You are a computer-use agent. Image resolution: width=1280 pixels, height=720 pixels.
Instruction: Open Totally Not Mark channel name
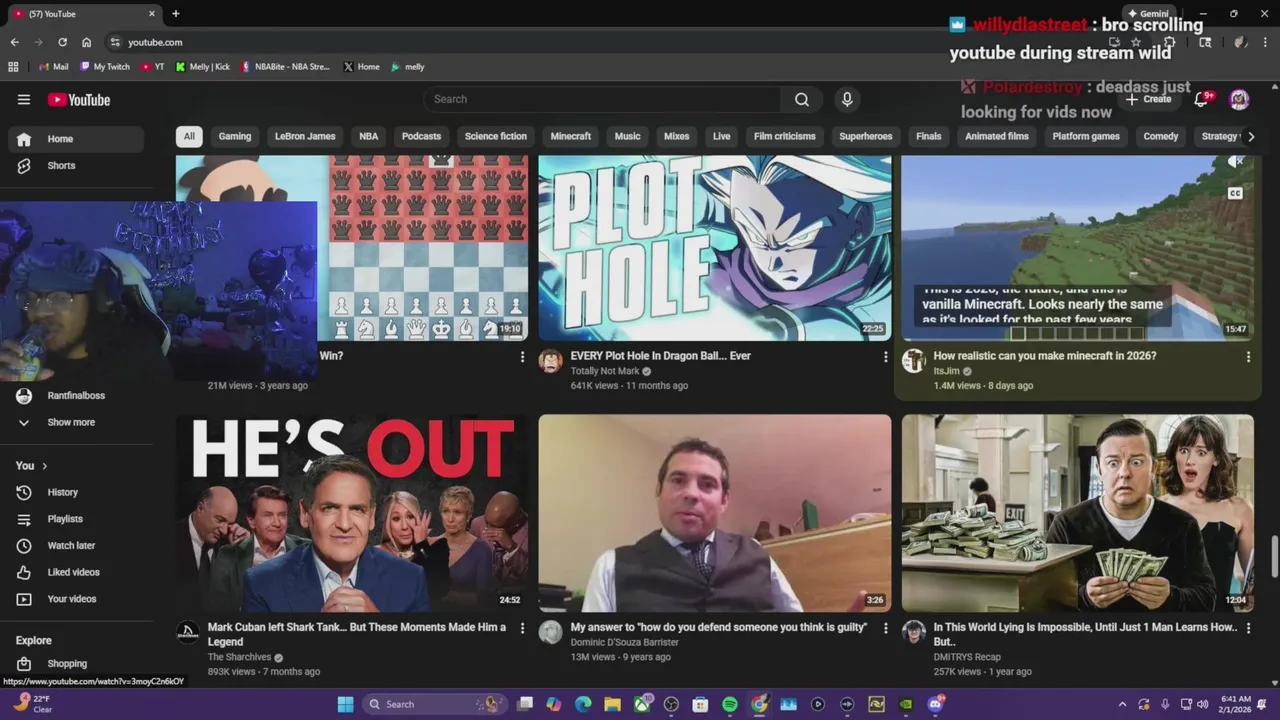pos(605,371)
